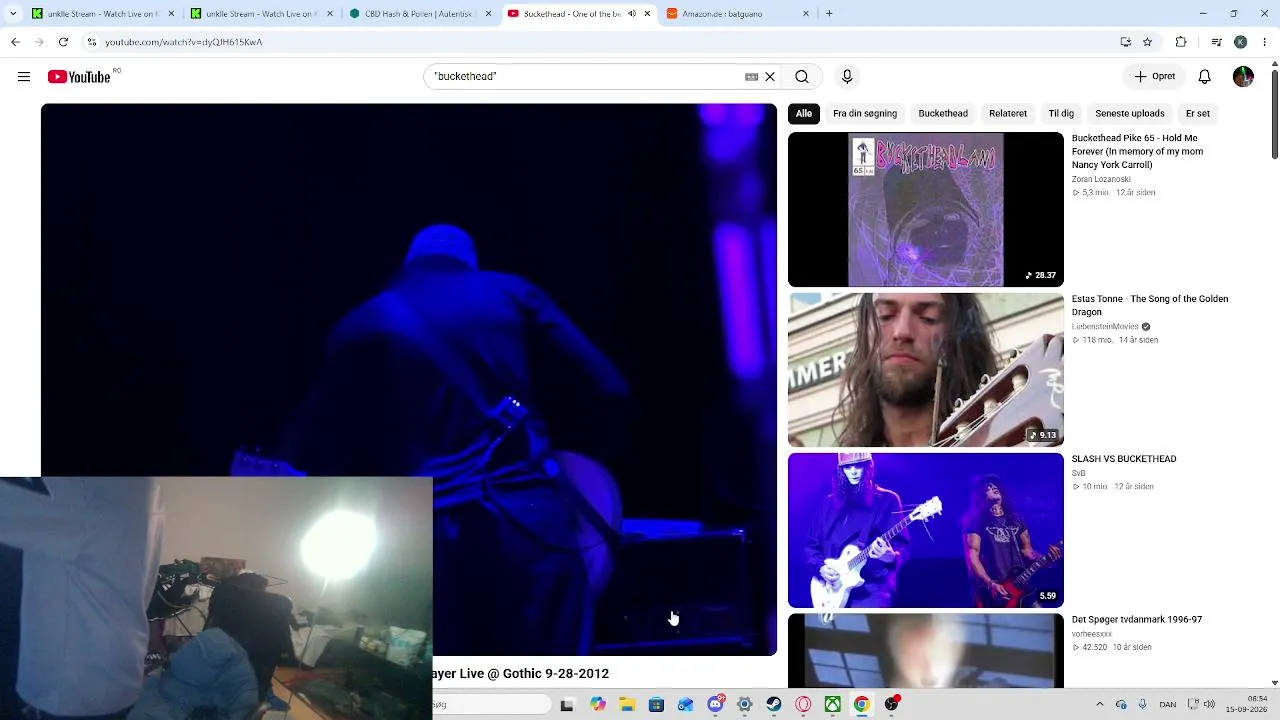Open the Chrome profile K avatar
Viewport: 1280px width, 720px height.
tap(1240, 42)
